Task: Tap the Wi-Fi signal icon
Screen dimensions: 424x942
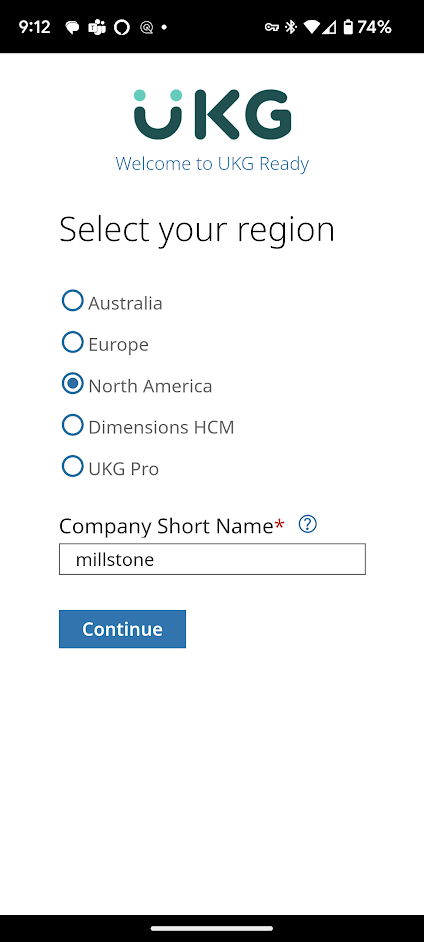Action: [311, 27]
